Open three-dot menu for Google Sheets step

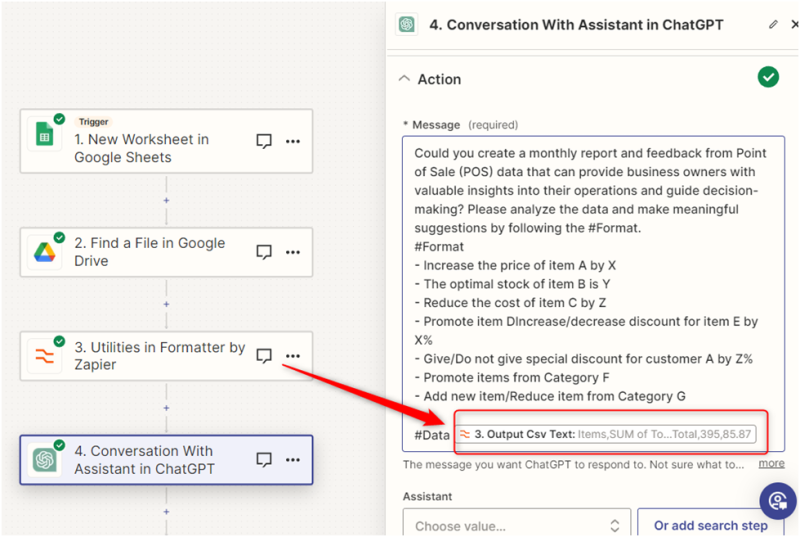(293, 142)
